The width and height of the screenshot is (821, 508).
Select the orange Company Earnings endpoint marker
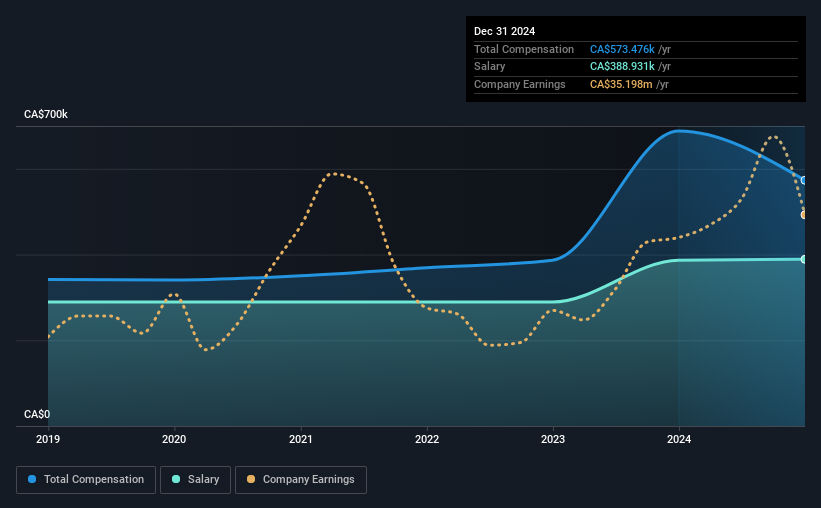[804, 215]
